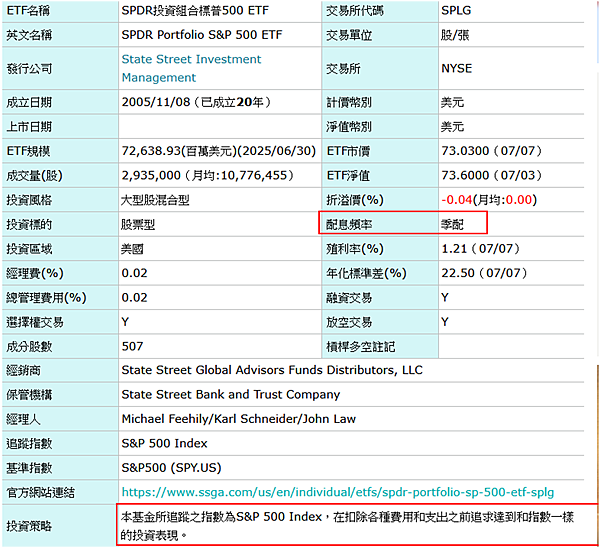Click the SPLG exchange ticker code

pos(456,11)
